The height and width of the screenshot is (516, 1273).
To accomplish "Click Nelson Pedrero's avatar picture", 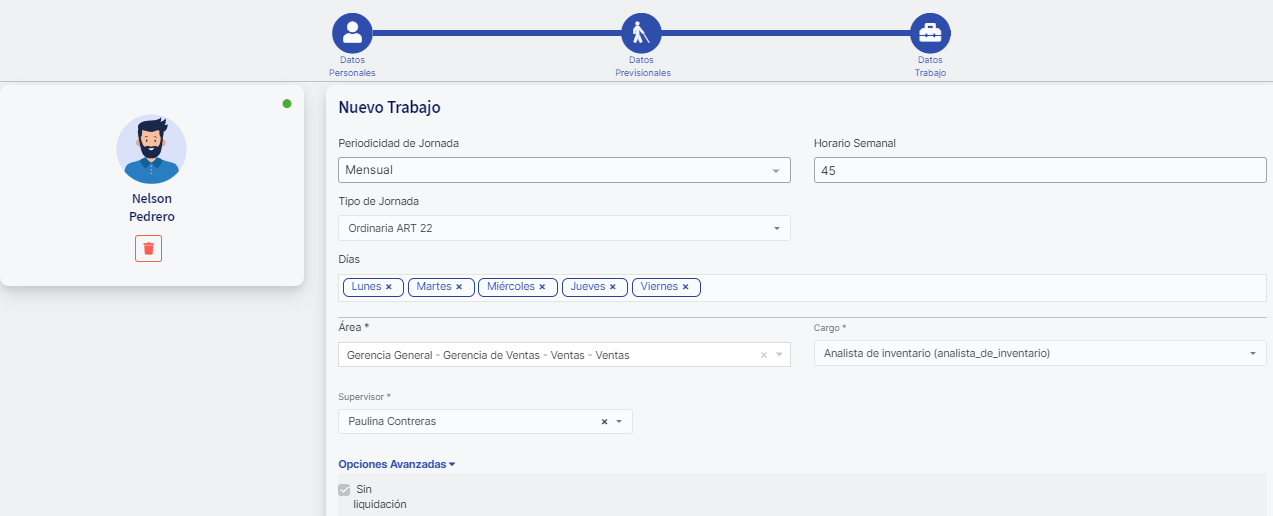I will click(151, 149).
